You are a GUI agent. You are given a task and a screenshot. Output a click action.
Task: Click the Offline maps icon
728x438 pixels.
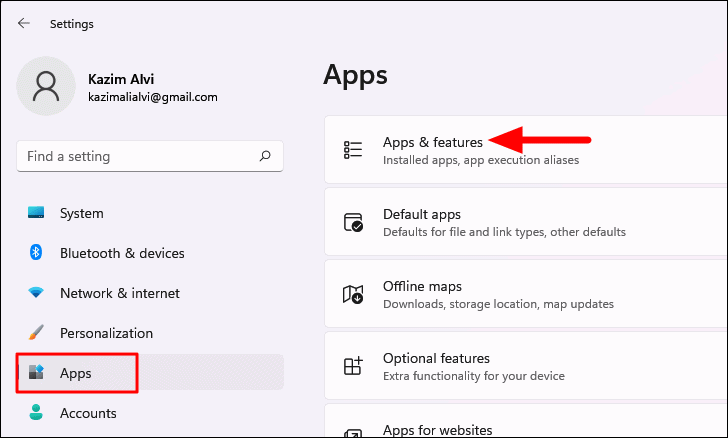click(353, 294)
